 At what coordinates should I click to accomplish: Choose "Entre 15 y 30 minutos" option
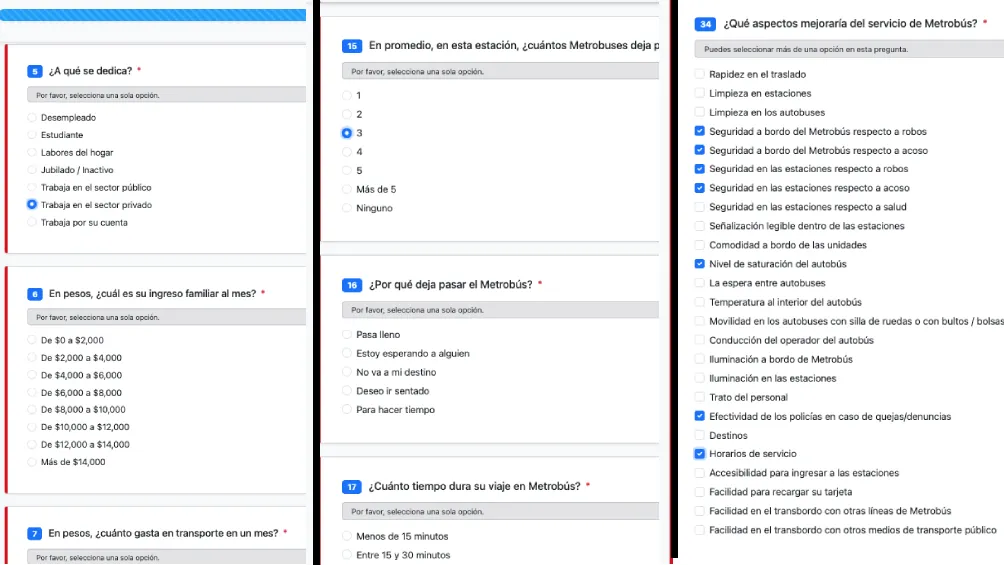347,556
